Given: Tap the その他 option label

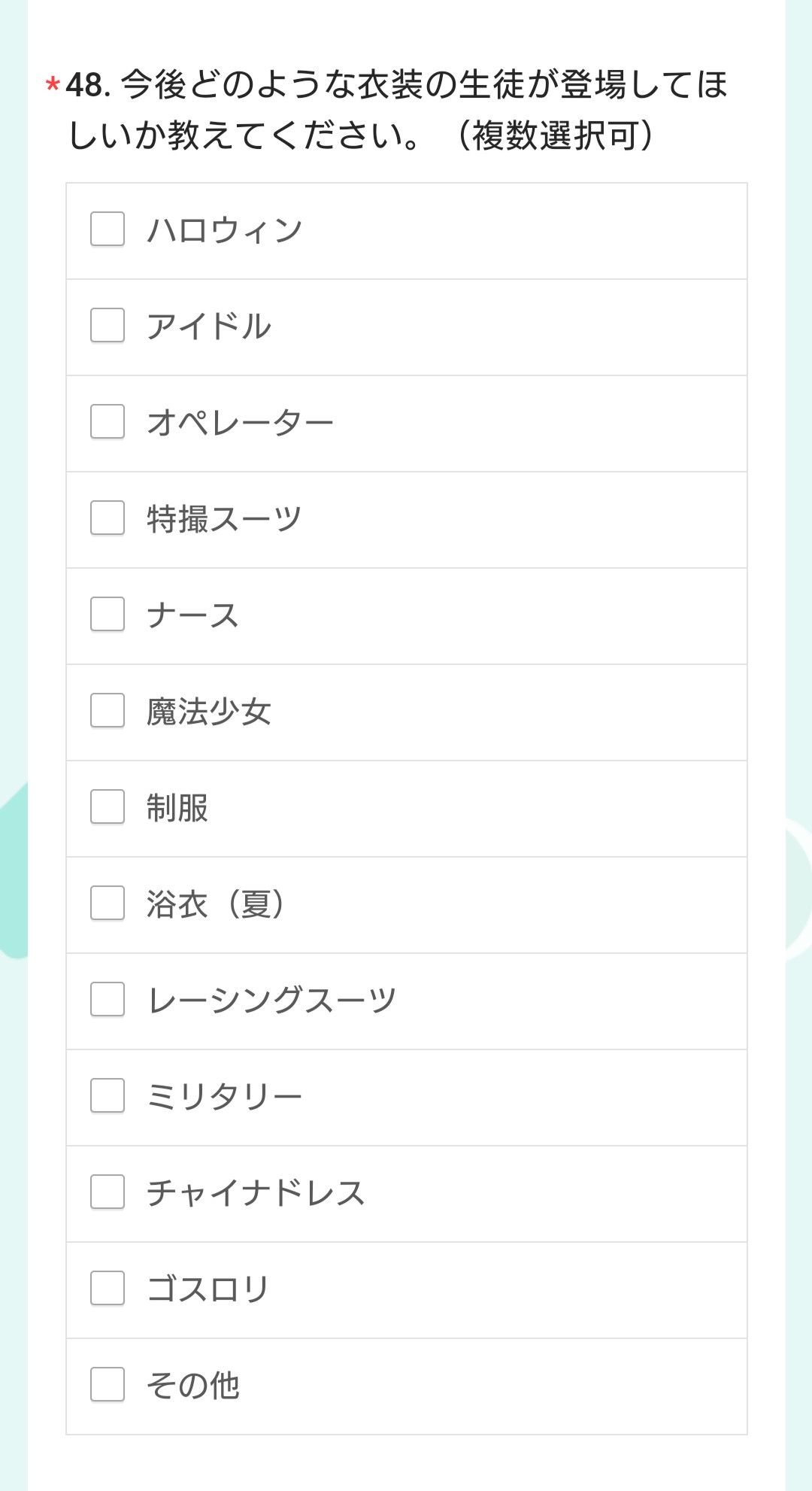Looking at the screenshot, I should 192,1386.
